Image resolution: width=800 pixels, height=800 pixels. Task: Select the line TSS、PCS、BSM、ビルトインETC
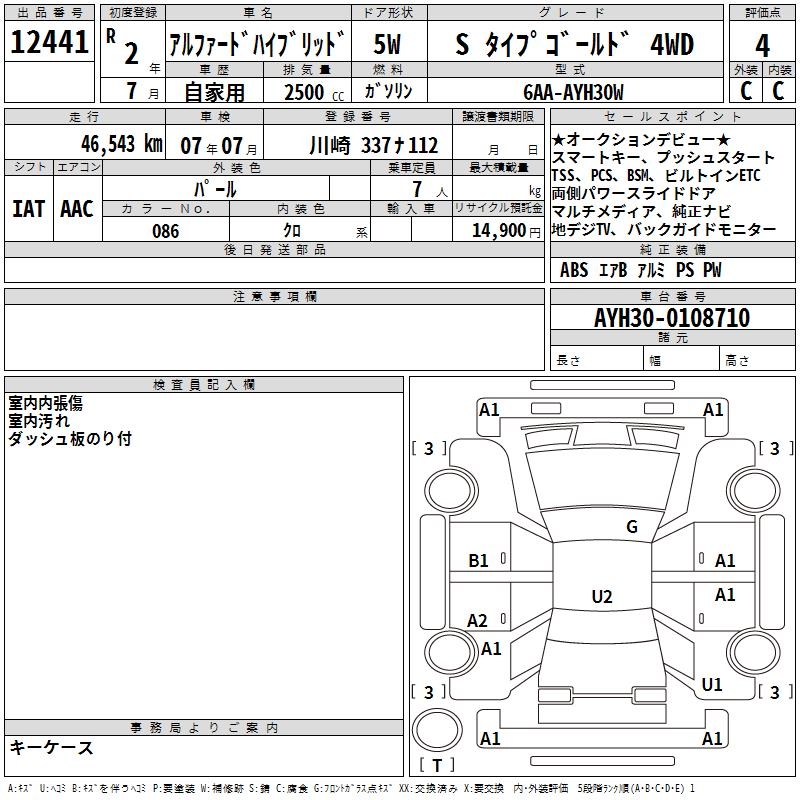click(x=656, y=175)
